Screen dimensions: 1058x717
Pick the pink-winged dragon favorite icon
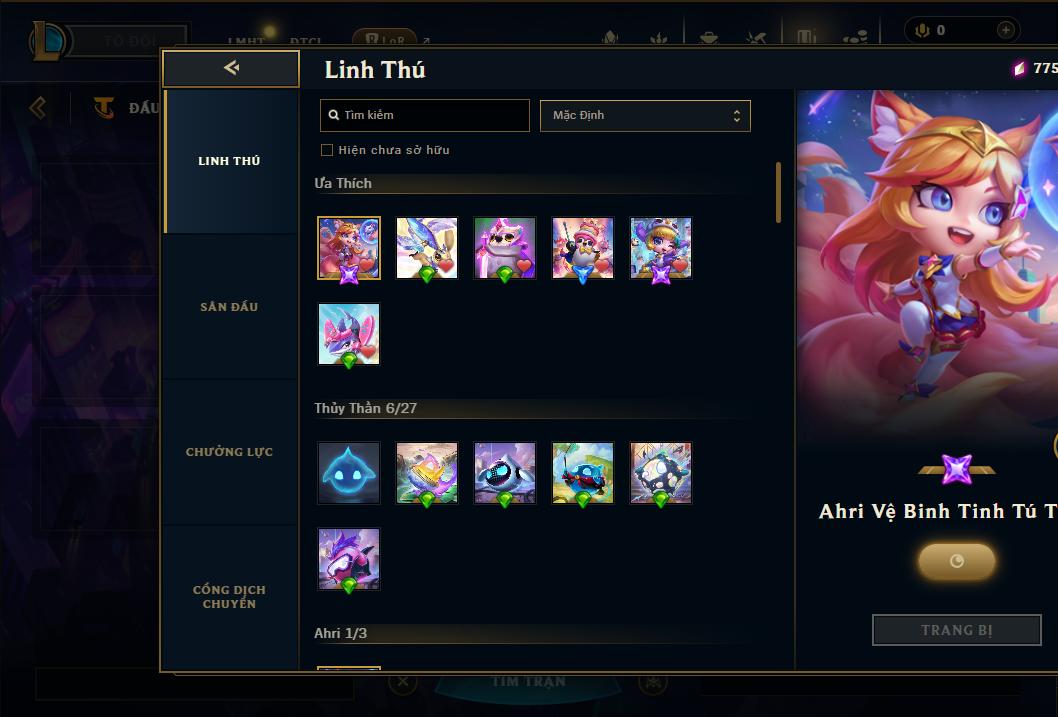tap(349, 334)
